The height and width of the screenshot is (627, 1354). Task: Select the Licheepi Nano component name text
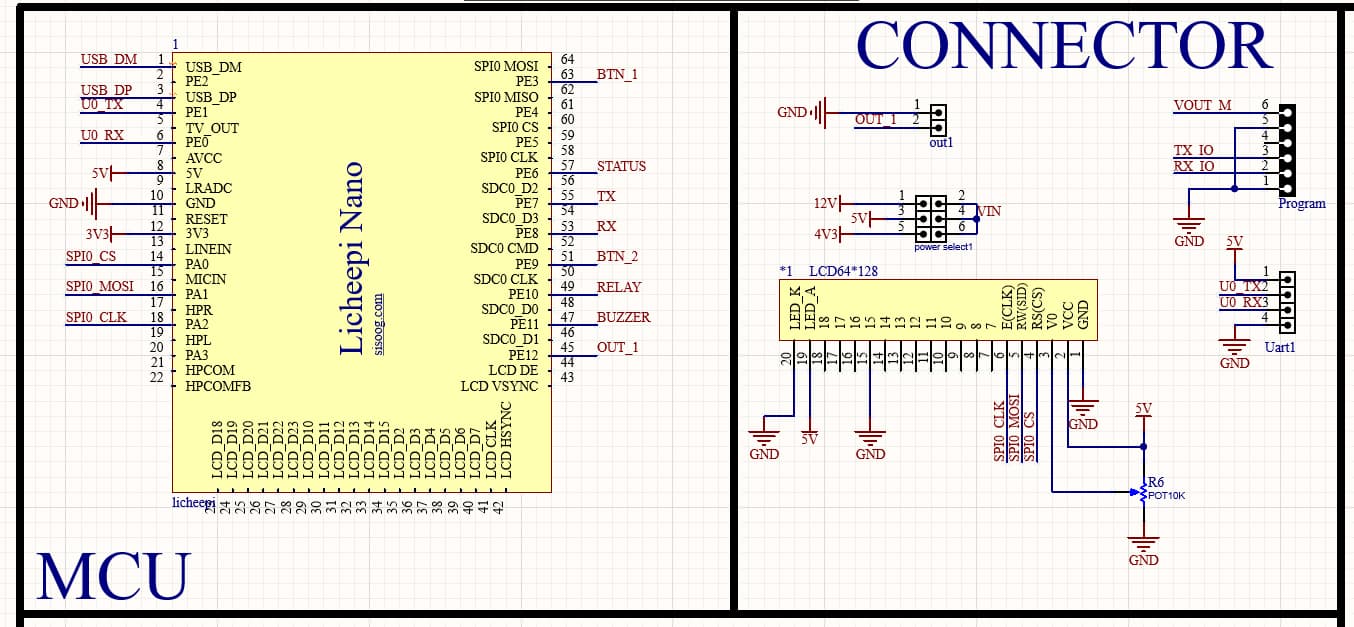353,258
